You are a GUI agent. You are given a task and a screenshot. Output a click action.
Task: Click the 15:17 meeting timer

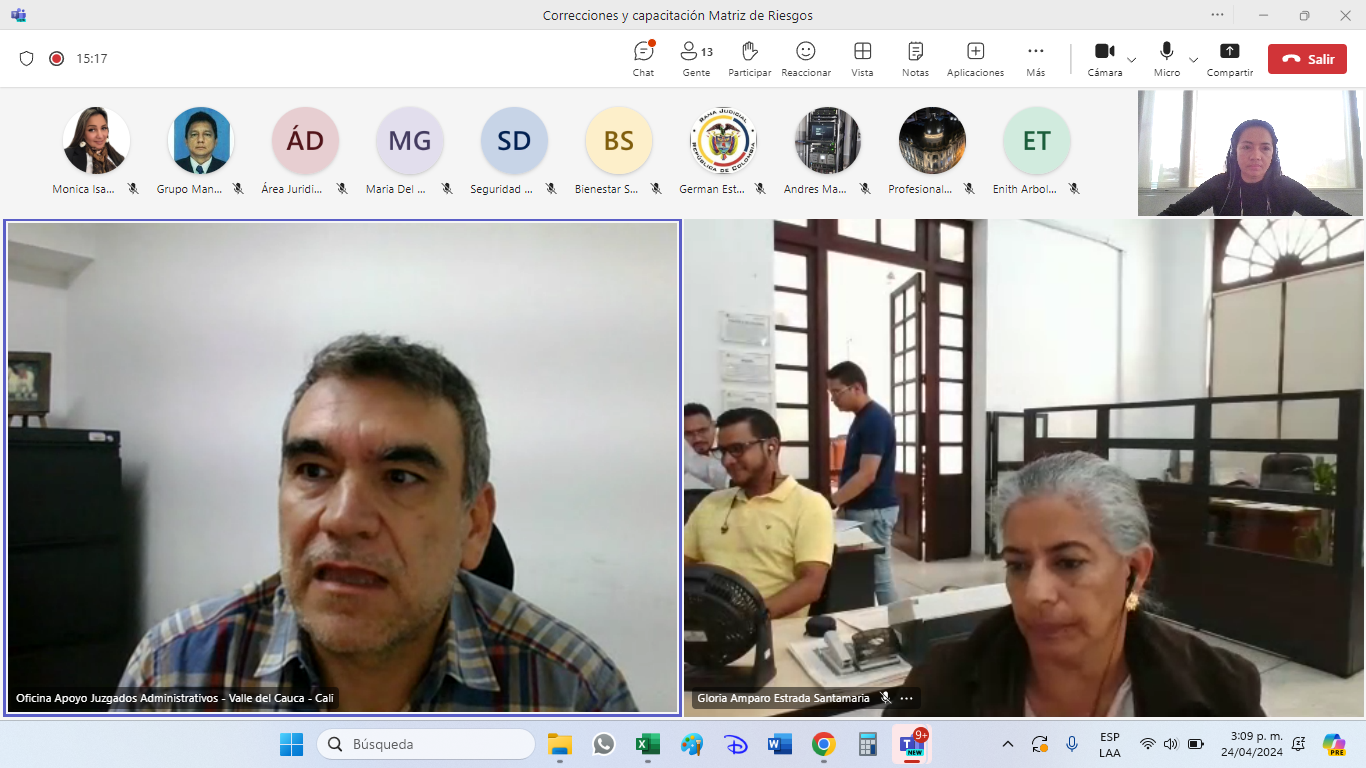pyautogui.click(x=92, y=59)
